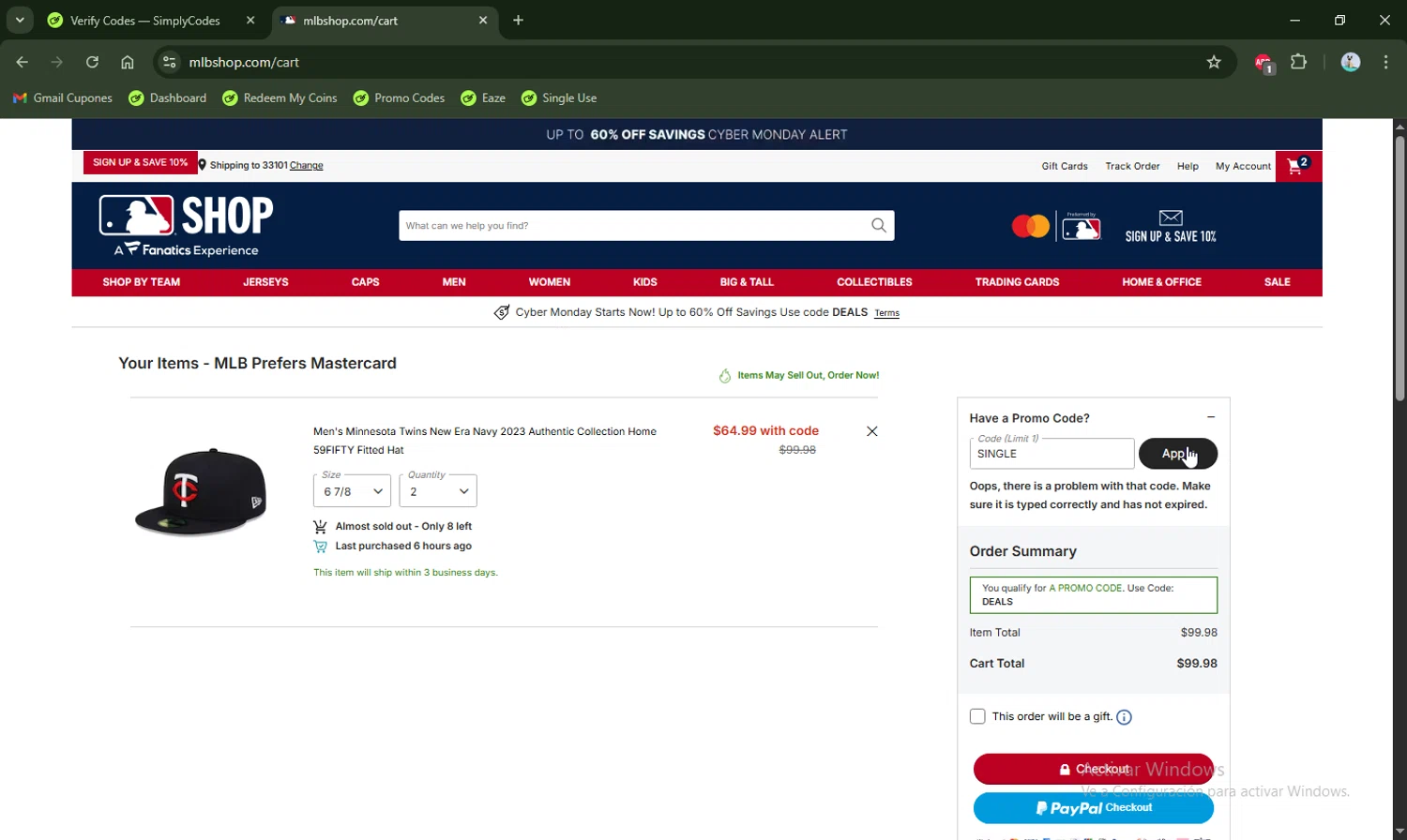Change the shipping zip code
The width and height of the screenshot is (1407, 840).
pyautogui.click(x=307, y=165)
